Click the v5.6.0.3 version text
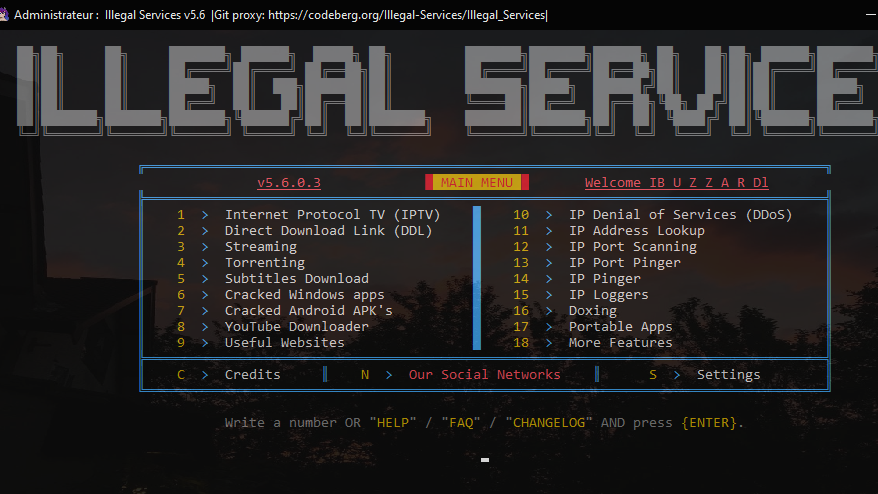The height and width of the screenshot is (494, 878). point(289,183)
